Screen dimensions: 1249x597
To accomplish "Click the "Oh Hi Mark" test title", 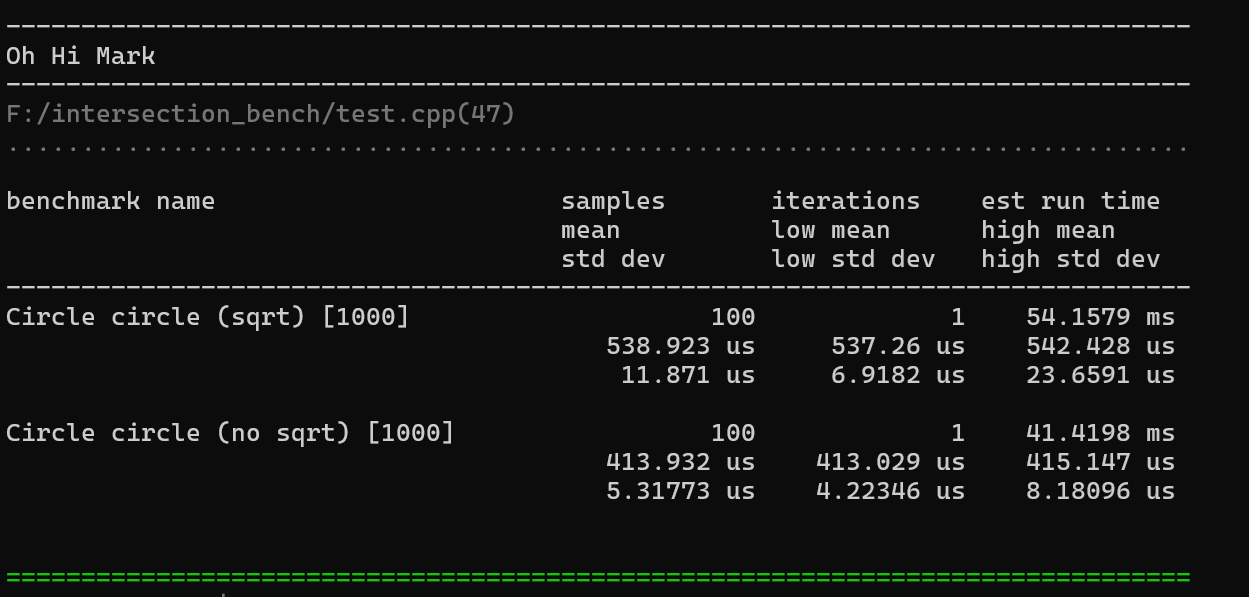I will 81,56.
